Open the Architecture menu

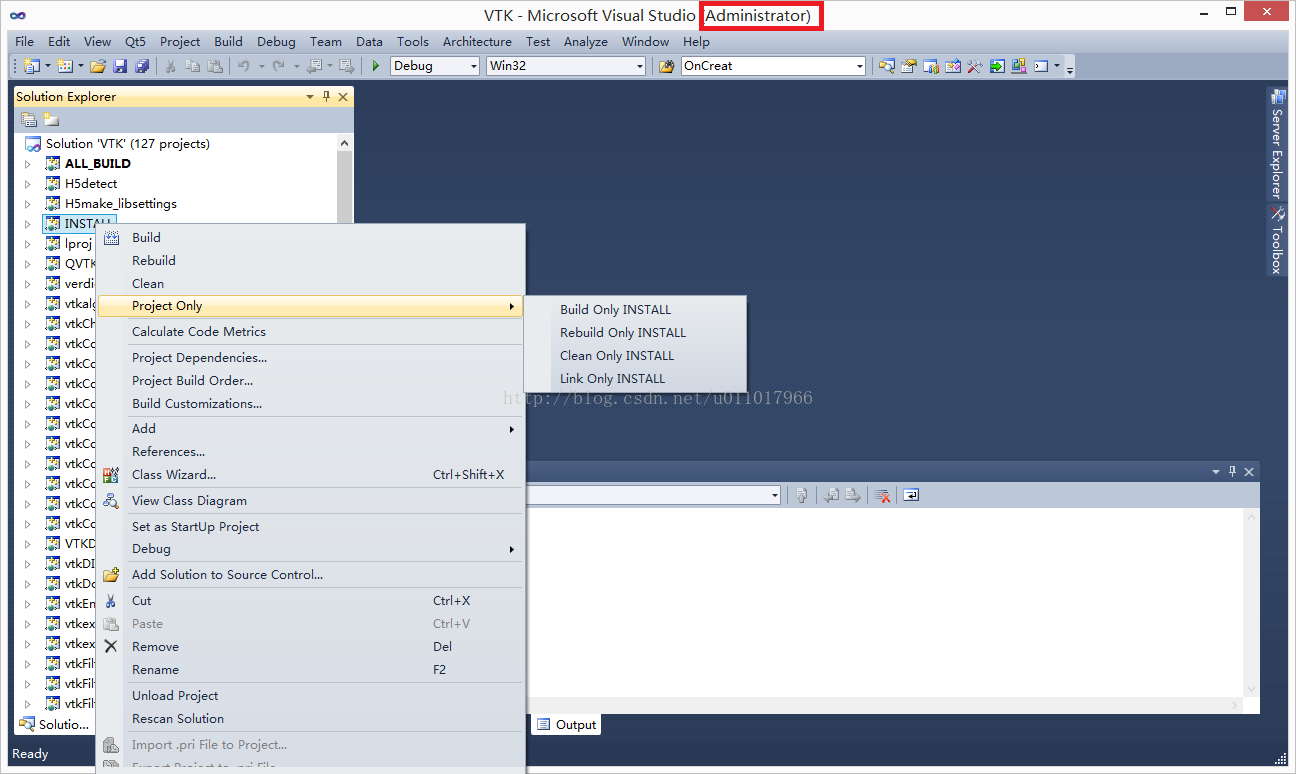click(477, 41)
